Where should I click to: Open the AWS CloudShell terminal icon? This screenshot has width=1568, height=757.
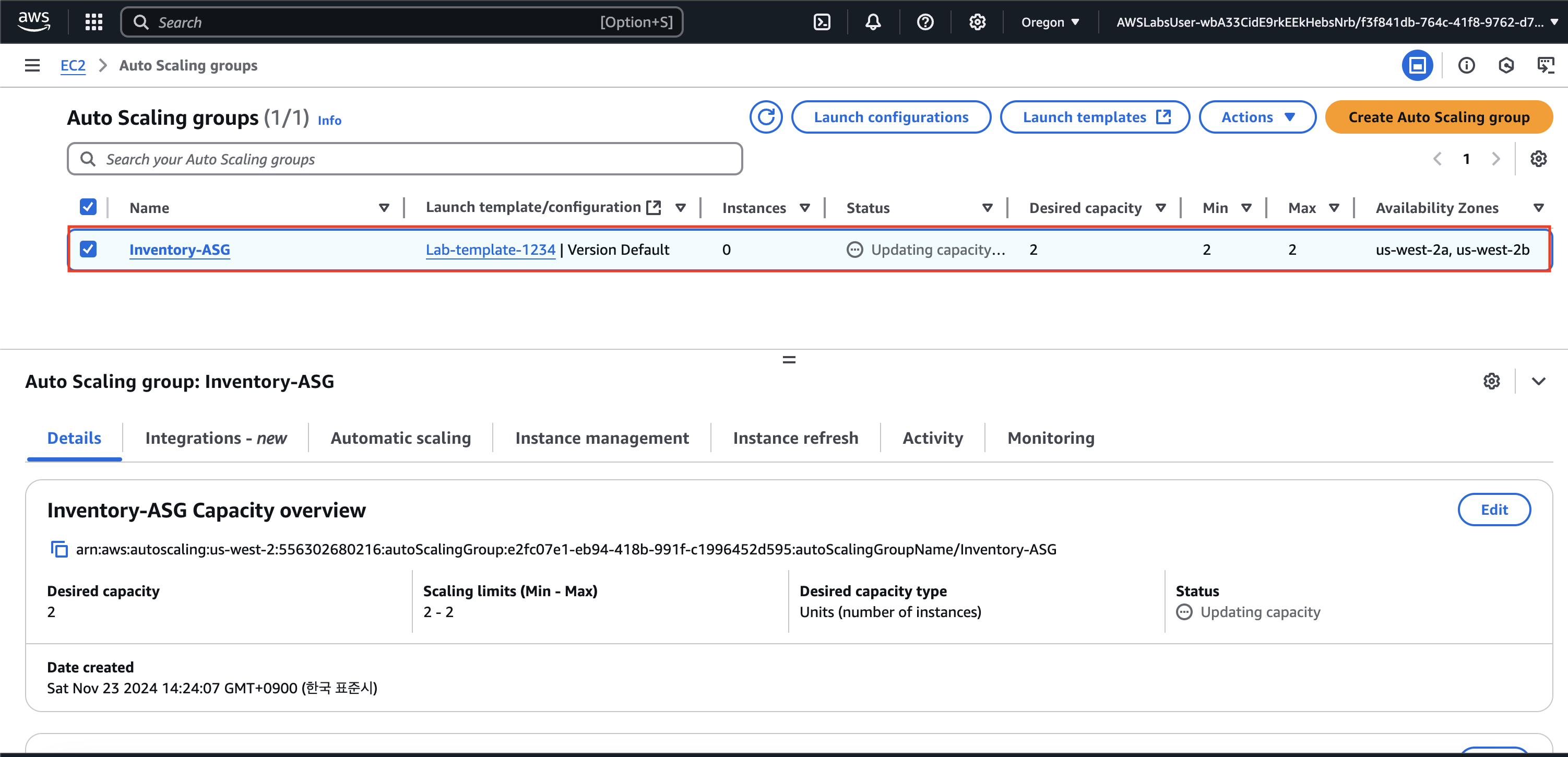822,22
